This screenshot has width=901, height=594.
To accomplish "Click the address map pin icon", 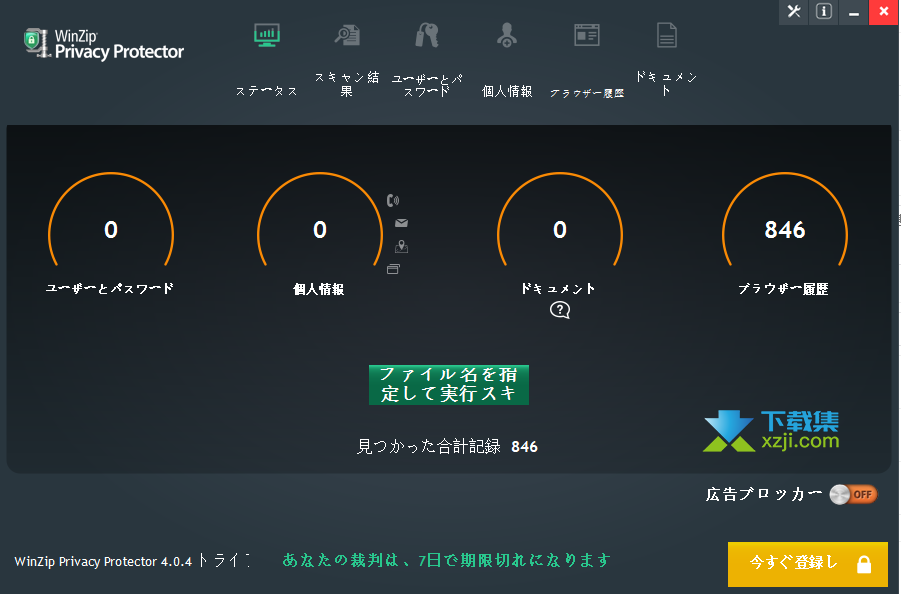I will click(401, 246).
